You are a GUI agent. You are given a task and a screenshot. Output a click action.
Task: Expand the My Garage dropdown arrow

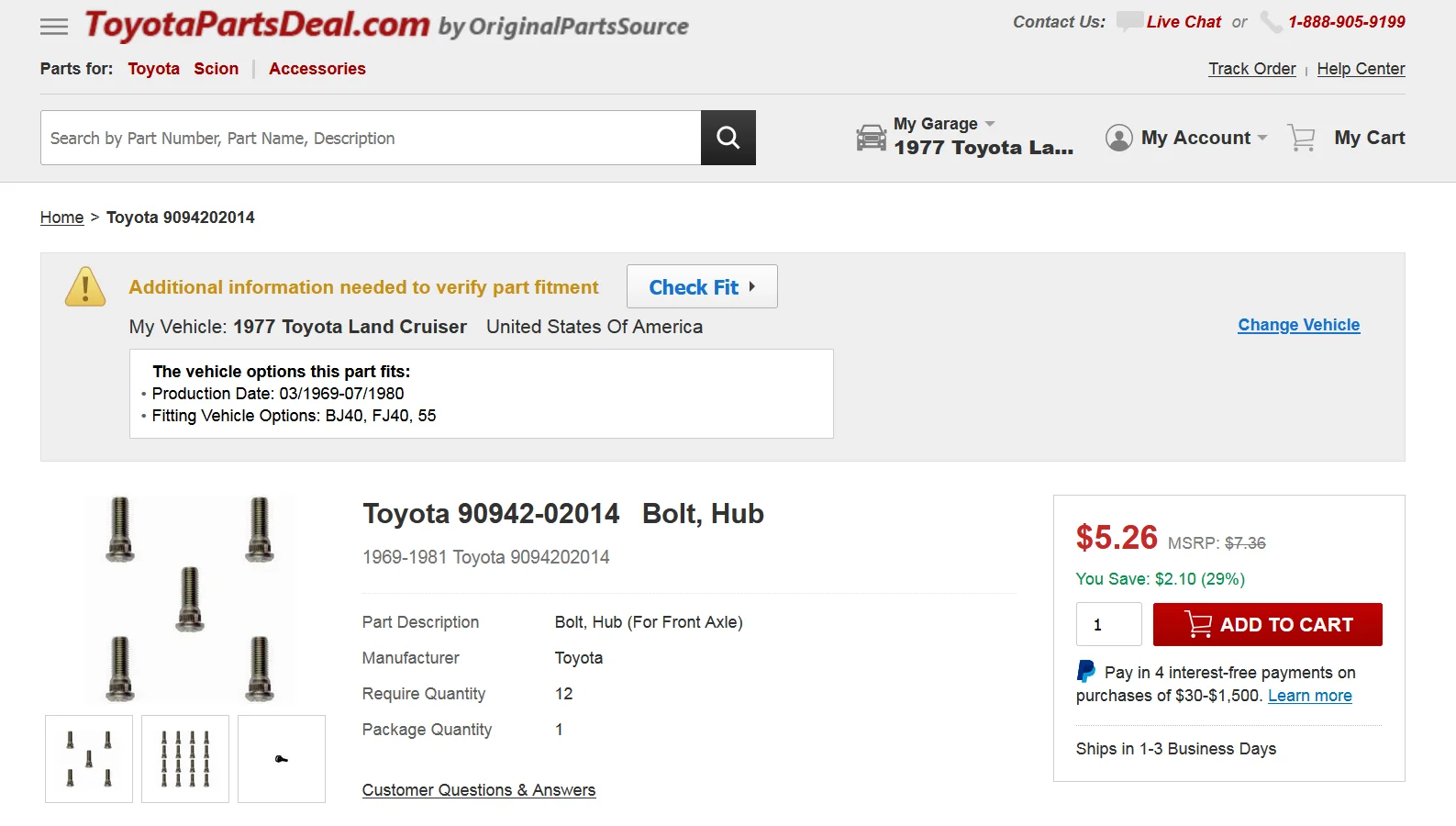tap(990, 123)
